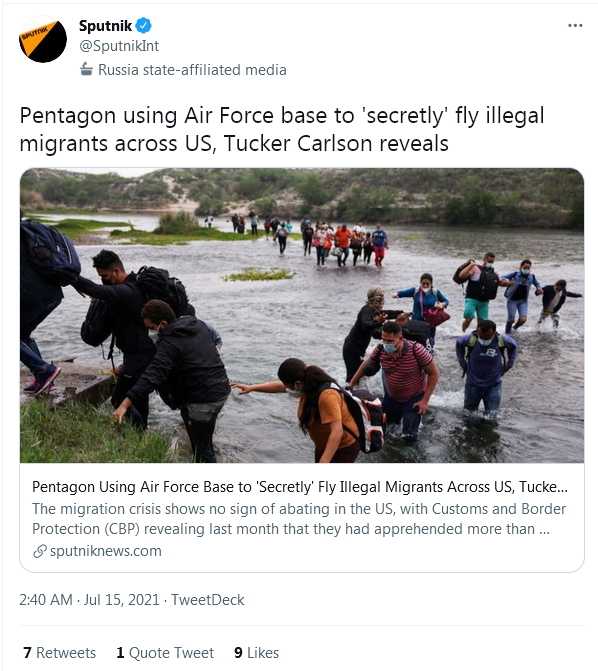
Task: Click the TweetDeck source label
Action: pos(208,600)
